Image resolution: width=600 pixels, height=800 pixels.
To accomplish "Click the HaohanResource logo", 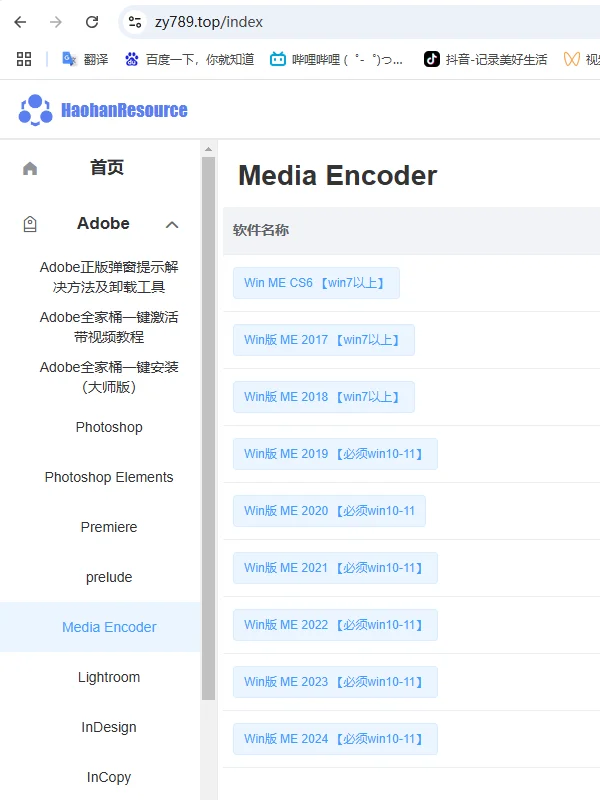I will point(103,110).
